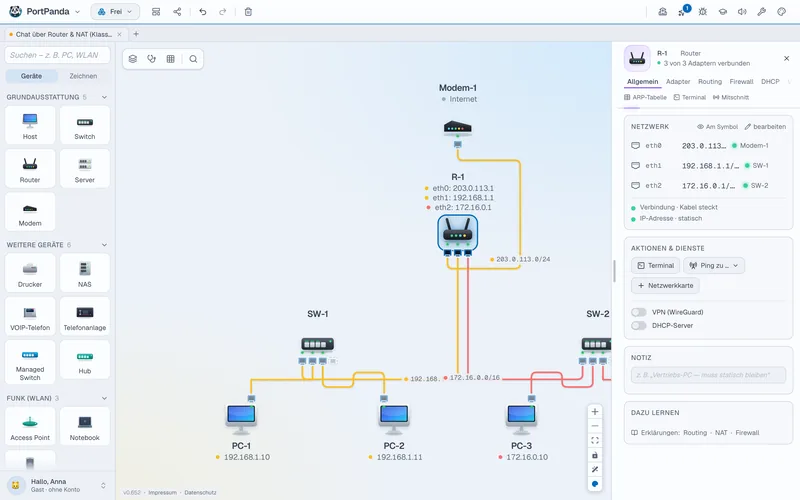This screenshot has width=800, height=500.
Task: Expand the Hallo, Anna account menu
Action: (x=57, y=485)
